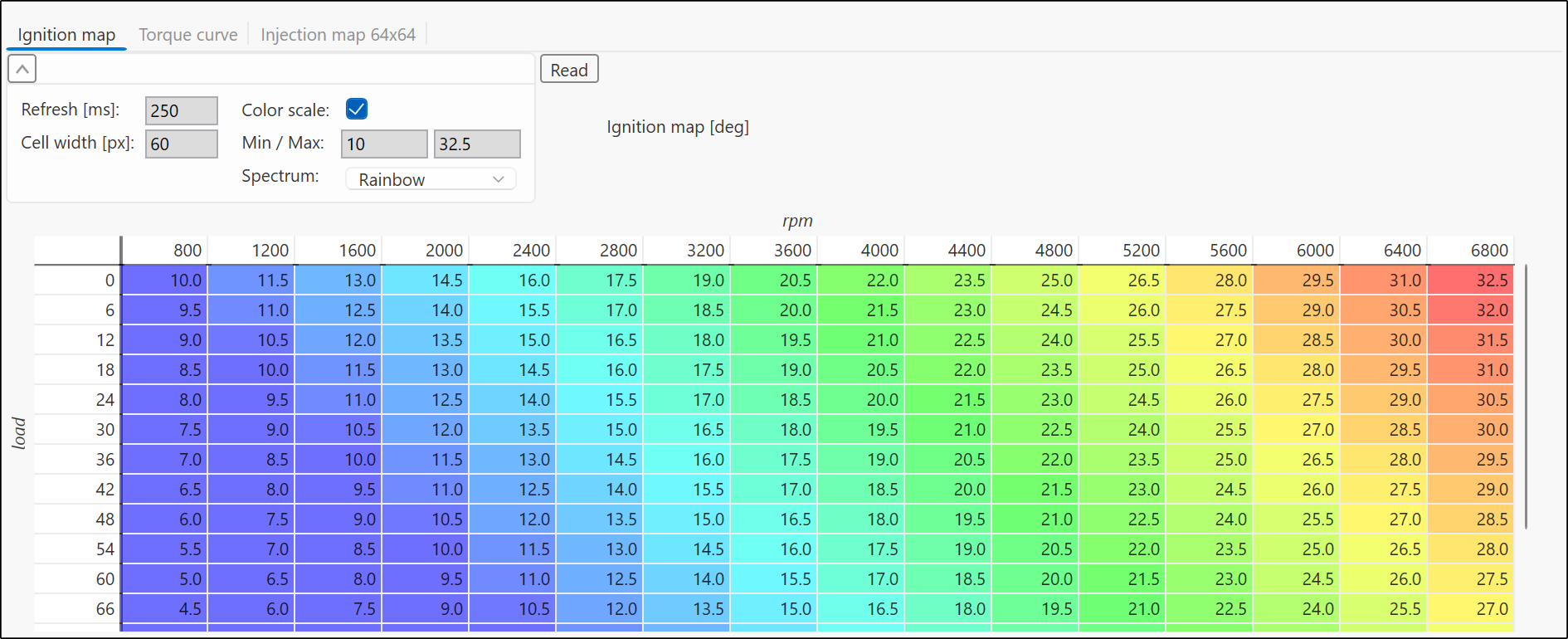Select the load 36 row header
This screenshot has height=639, width=1568.
tap(77, 460)
